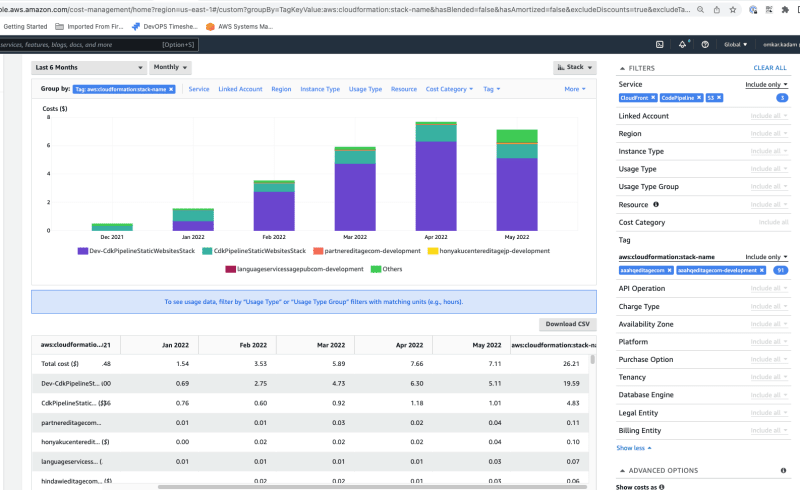Screen dimensions: 800x490
Task: Click the usage data info banner link text
Action: pyautogui.click(x=313, y=302)
